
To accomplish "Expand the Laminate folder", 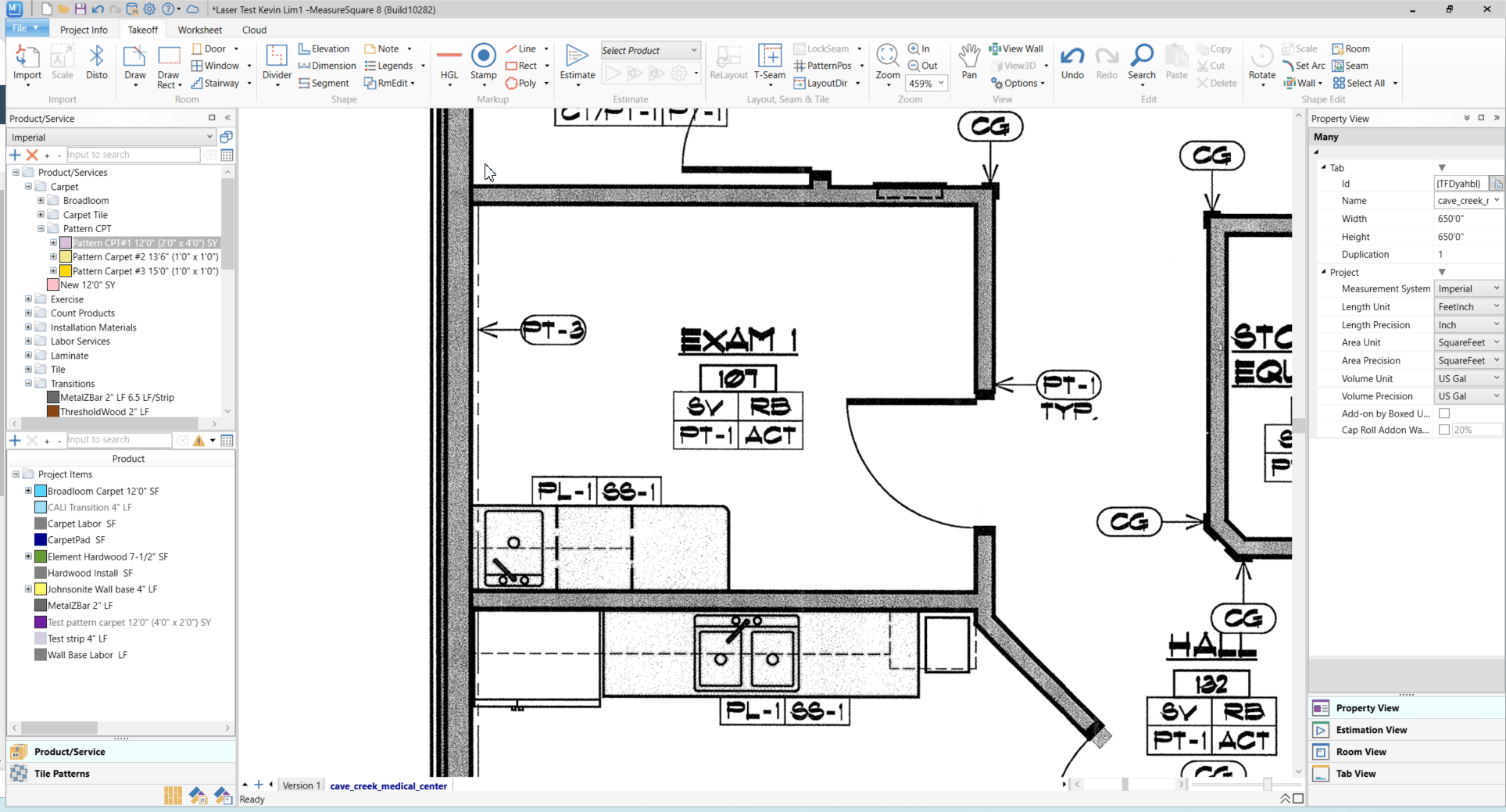I will (28, 355).
